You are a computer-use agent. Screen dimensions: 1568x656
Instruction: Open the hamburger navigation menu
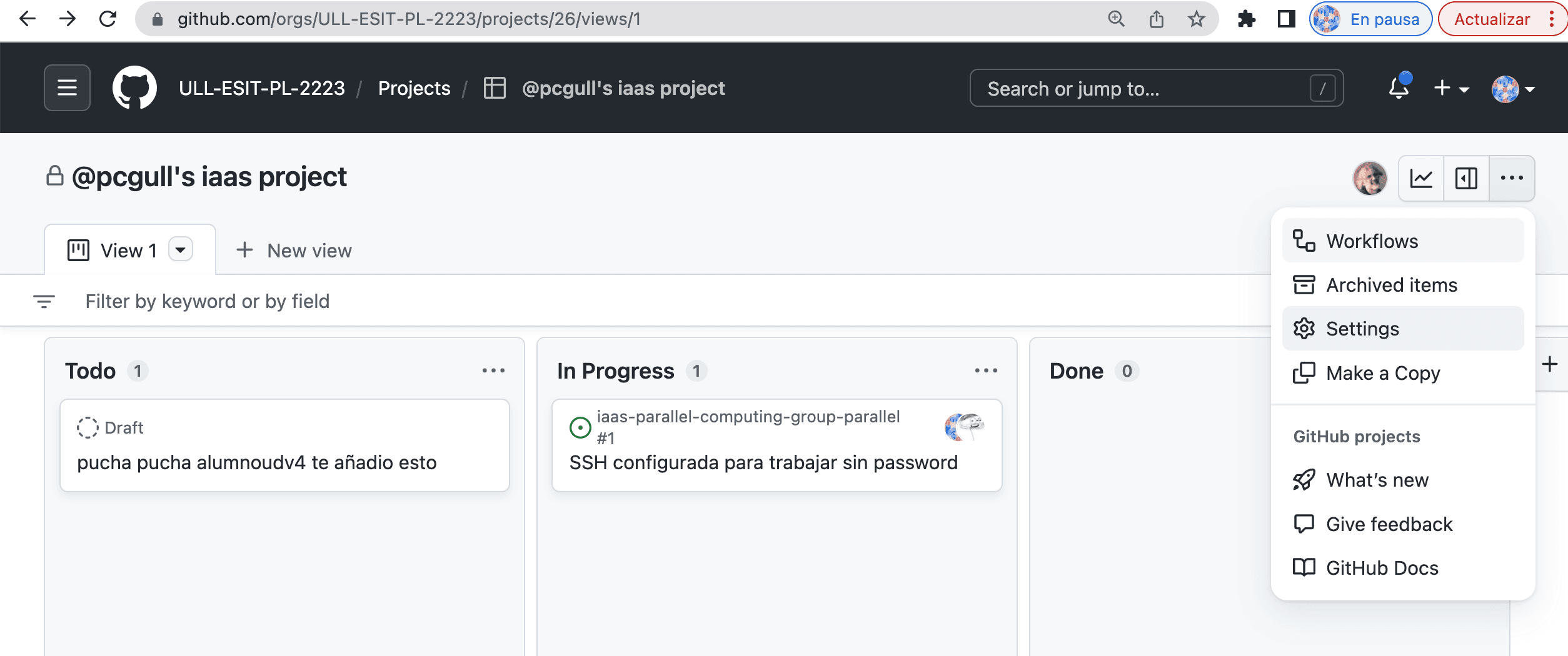click(67, 88)
